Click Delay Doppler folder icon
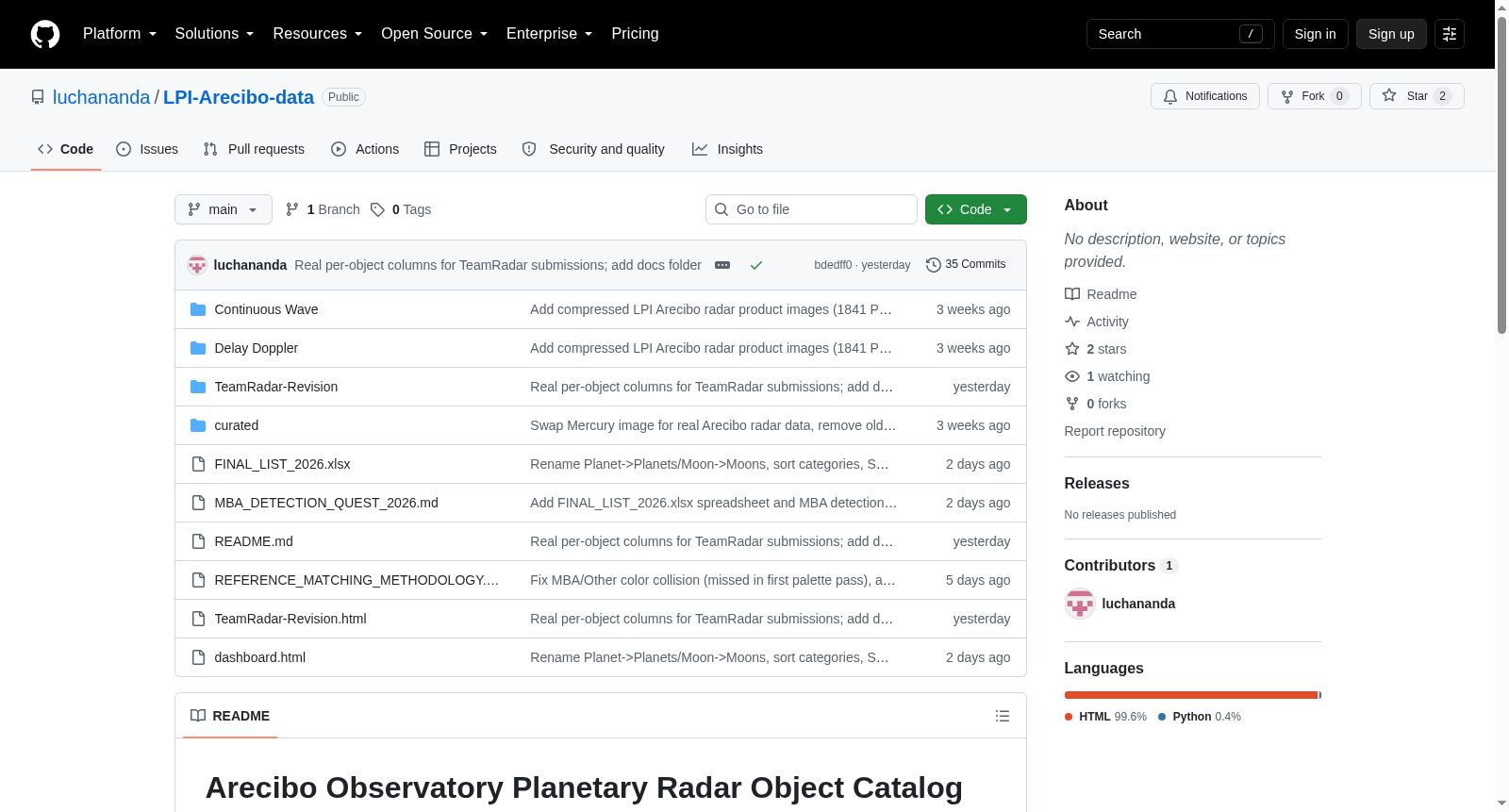 point(198,348)
